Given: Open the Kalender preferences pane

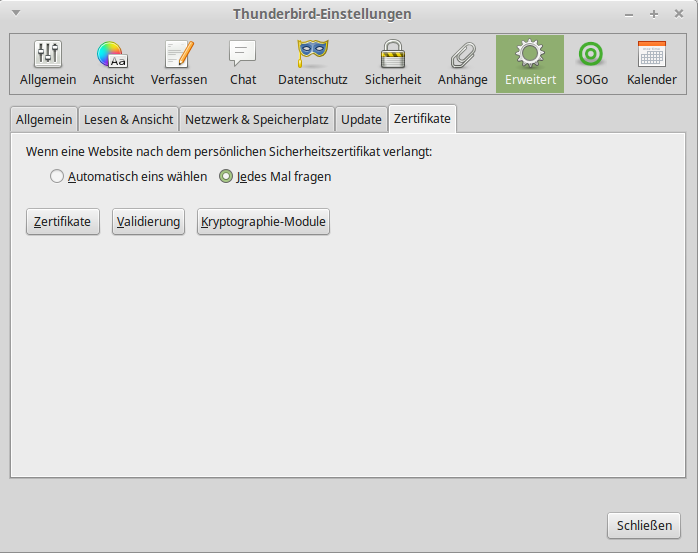Looking at the screenshot, I should click(652, 64).
